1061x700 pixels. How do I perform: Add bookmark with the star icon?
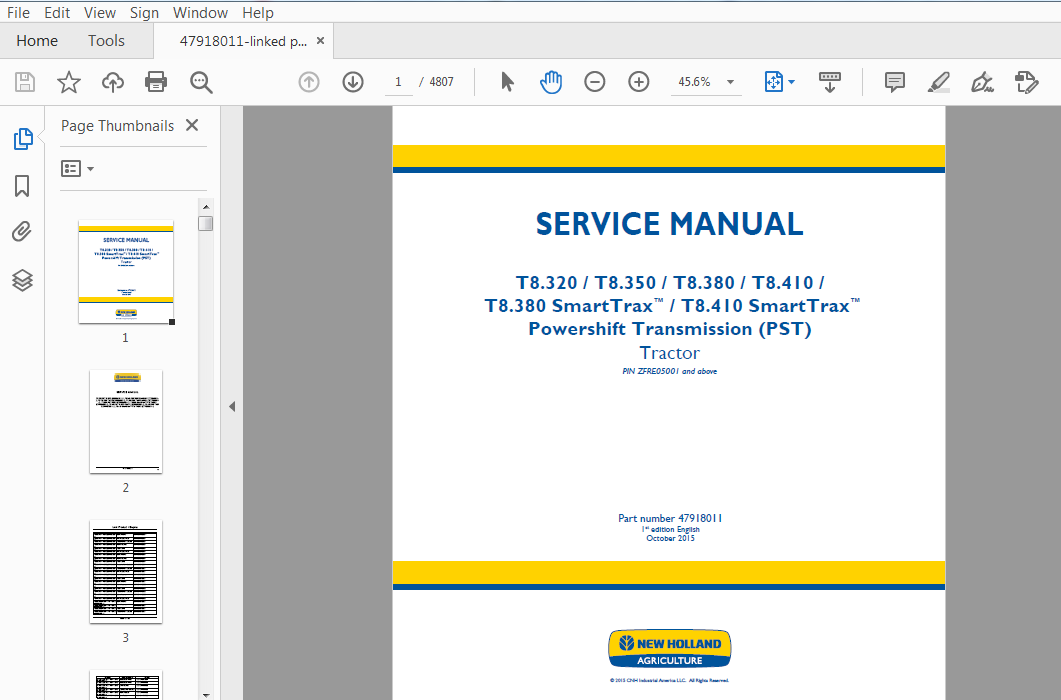68,82
